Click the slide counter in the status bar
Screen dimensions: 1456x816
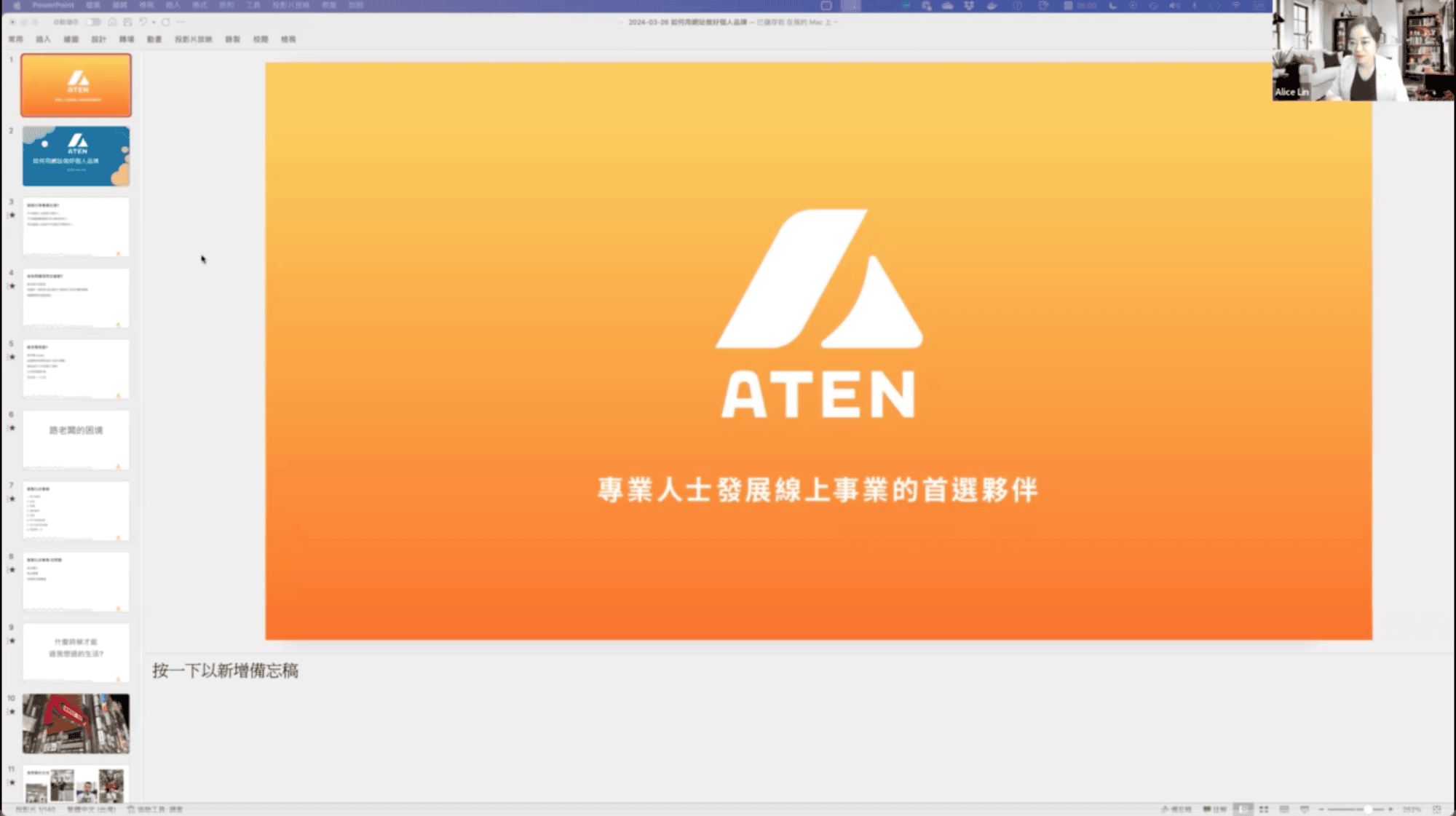pyautogui.click(x=35, y=809)
